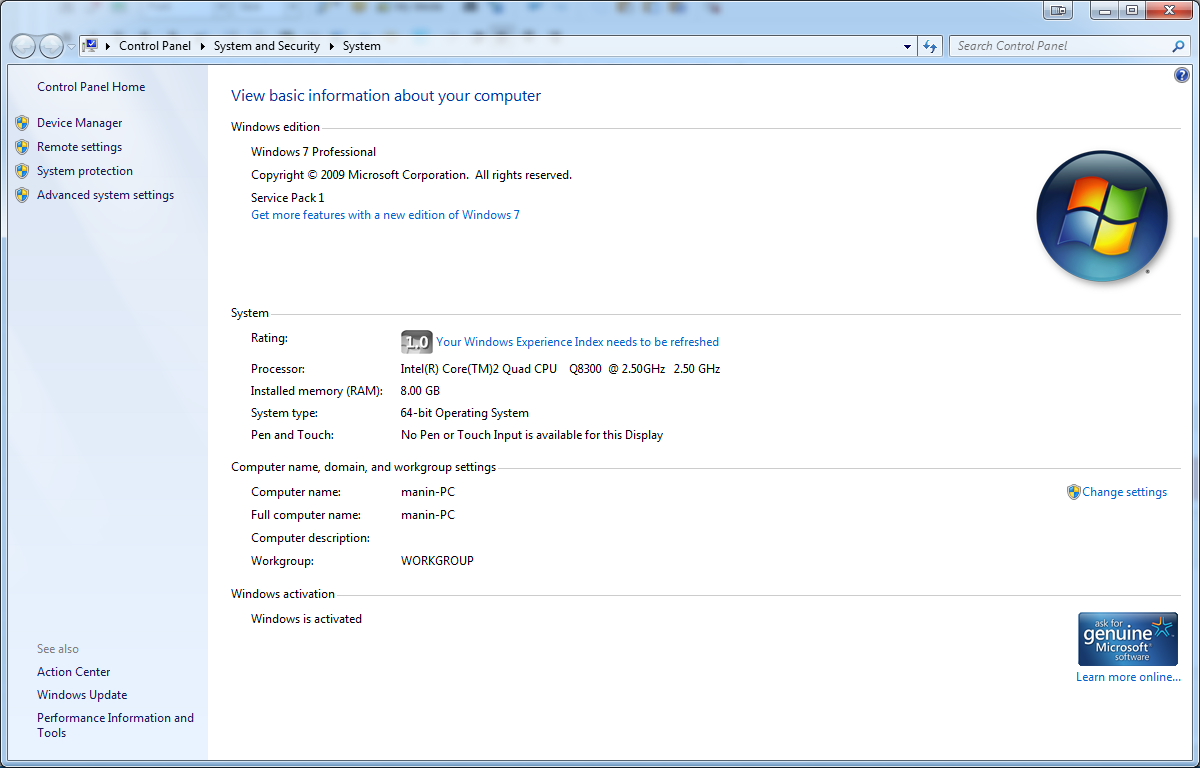Click the Microsoft copyright notice text
Image resolution: width=1200 pixels, height=768 pixels.
coord(411,175)
